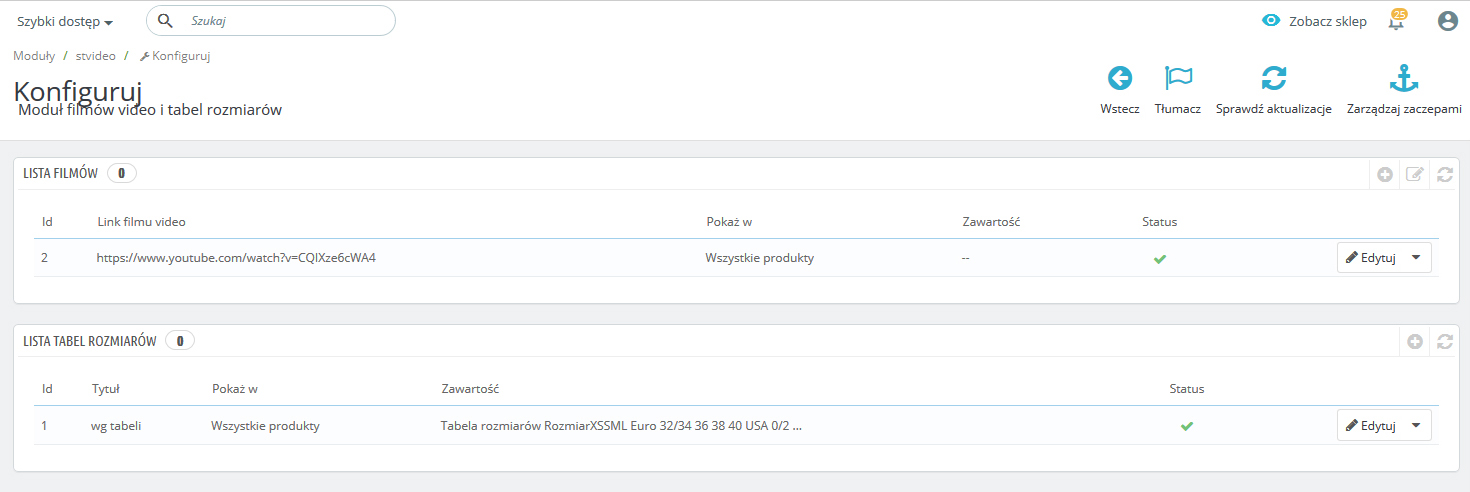Toggle status checkmark for YouTube video row
Image resolution: width=1470 pixels, height=492 pixels.
[1160, 258]
